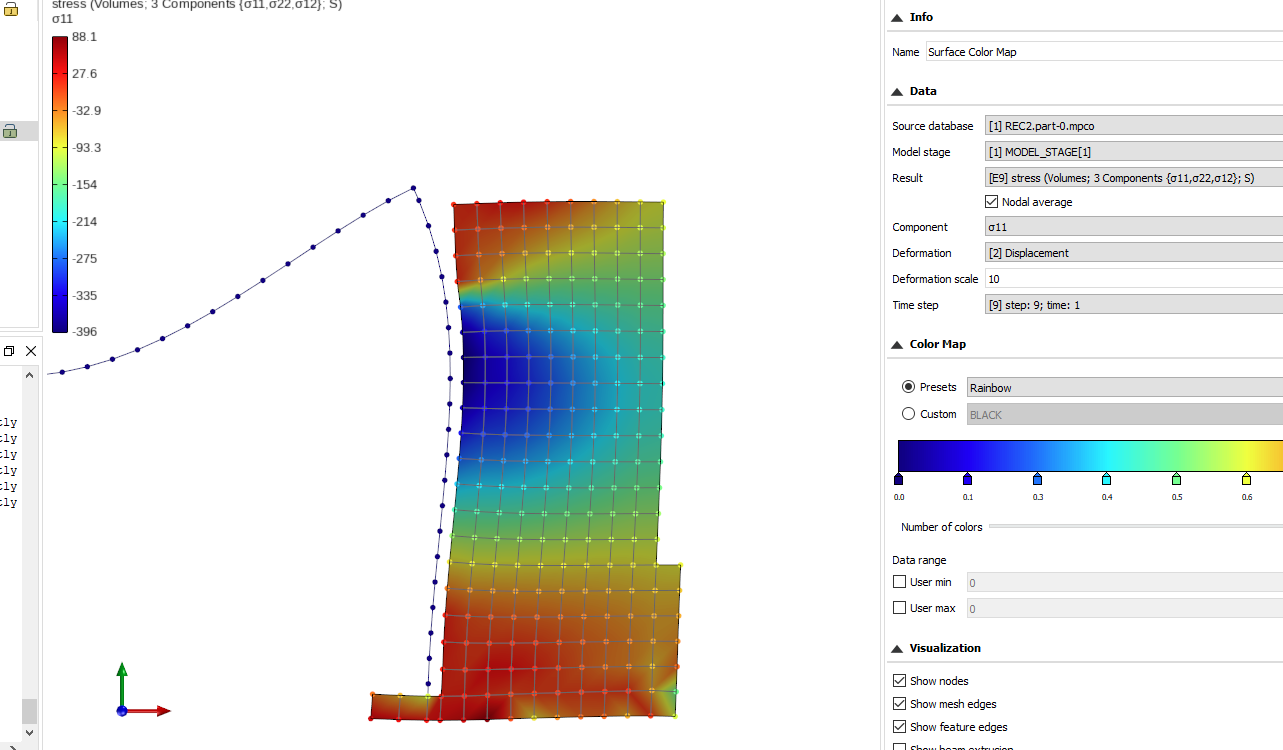Image resolution: width=1283 pixels, height=750 pixels.
Task: Collapse the Color Map section
Action: click(x=897, y=344)
